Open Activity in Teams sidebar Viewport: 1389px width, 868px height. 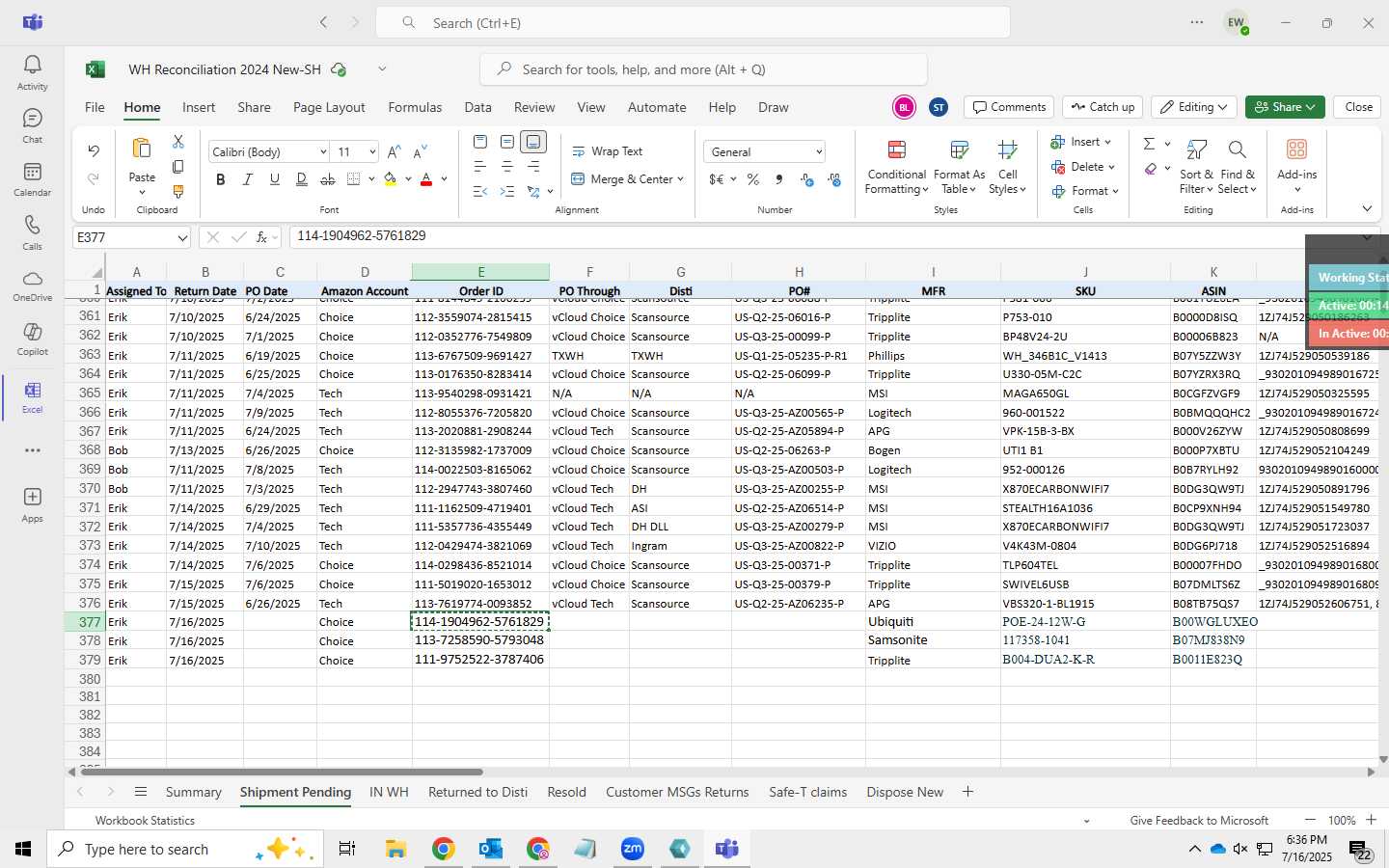pos(32,72)
